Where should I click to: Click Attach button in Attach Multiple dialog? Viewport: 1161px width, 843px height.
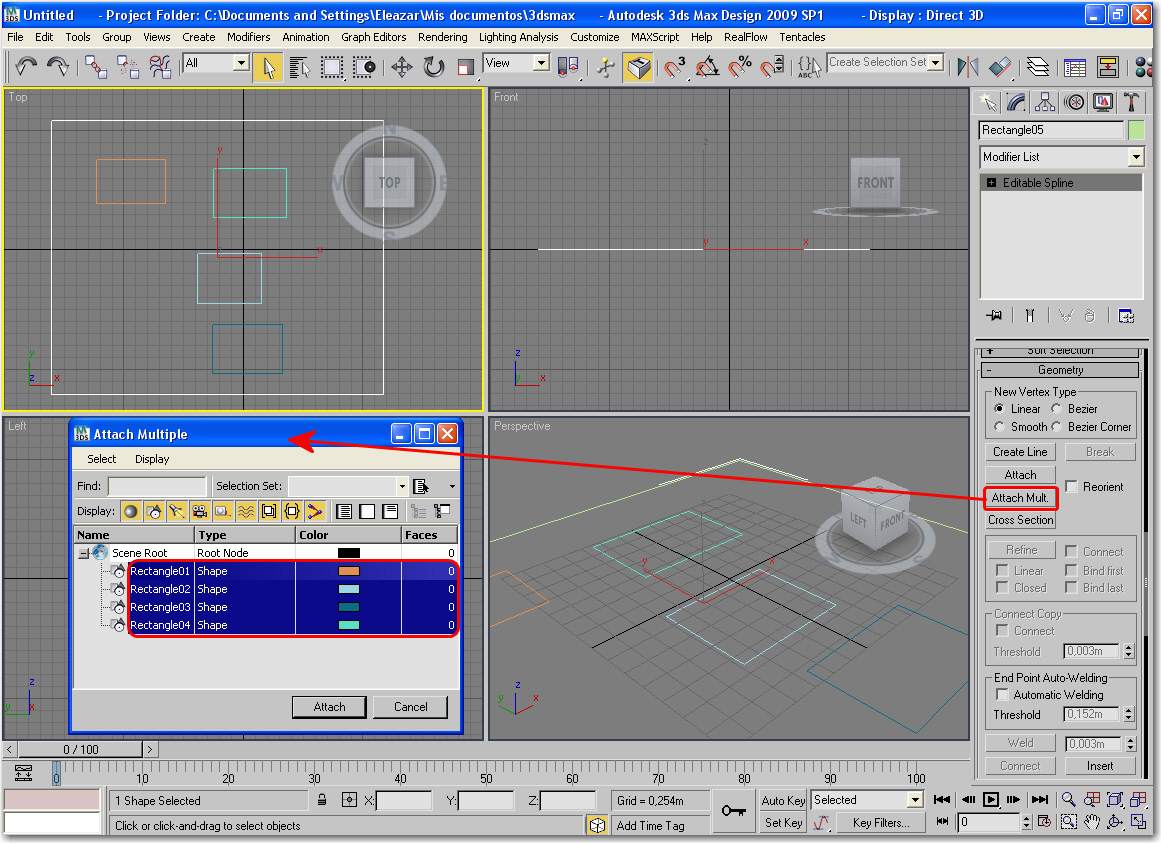coord(329,707)
